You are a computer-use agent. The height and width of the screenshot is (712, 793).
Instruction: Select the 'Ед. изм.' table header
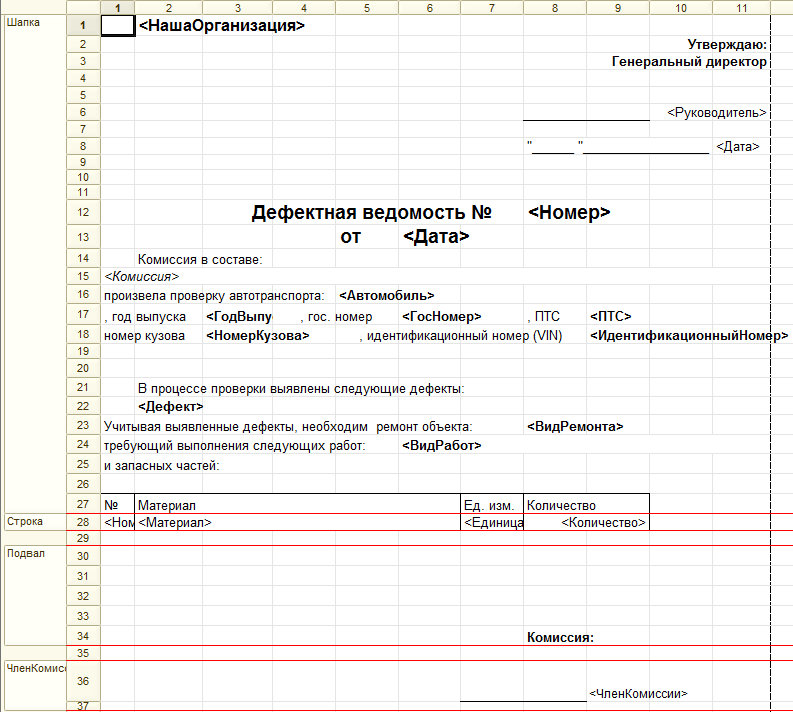click(x=492, y=505)
